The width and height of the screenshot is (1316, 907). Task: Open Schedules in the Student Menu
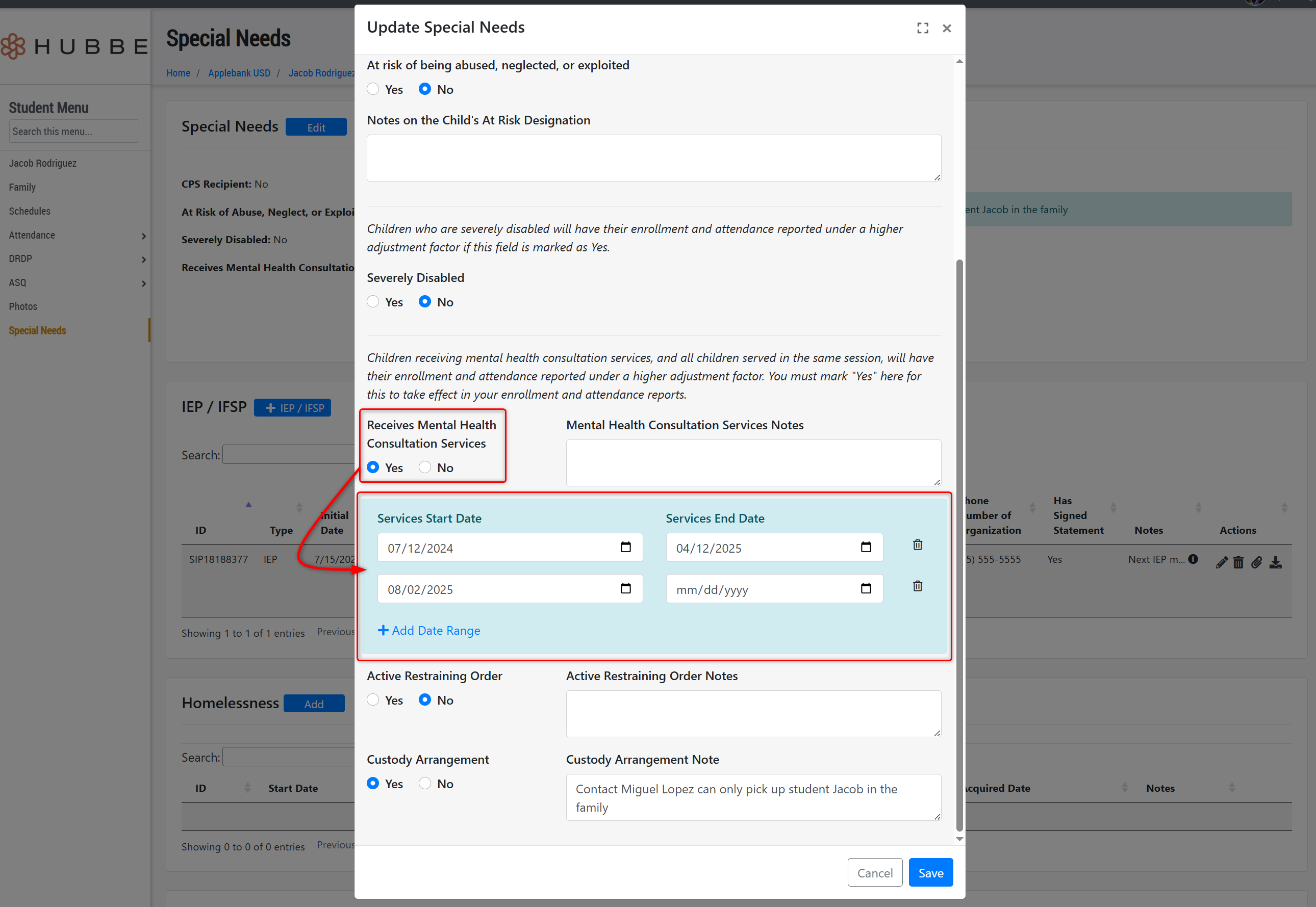click(30, 212)
